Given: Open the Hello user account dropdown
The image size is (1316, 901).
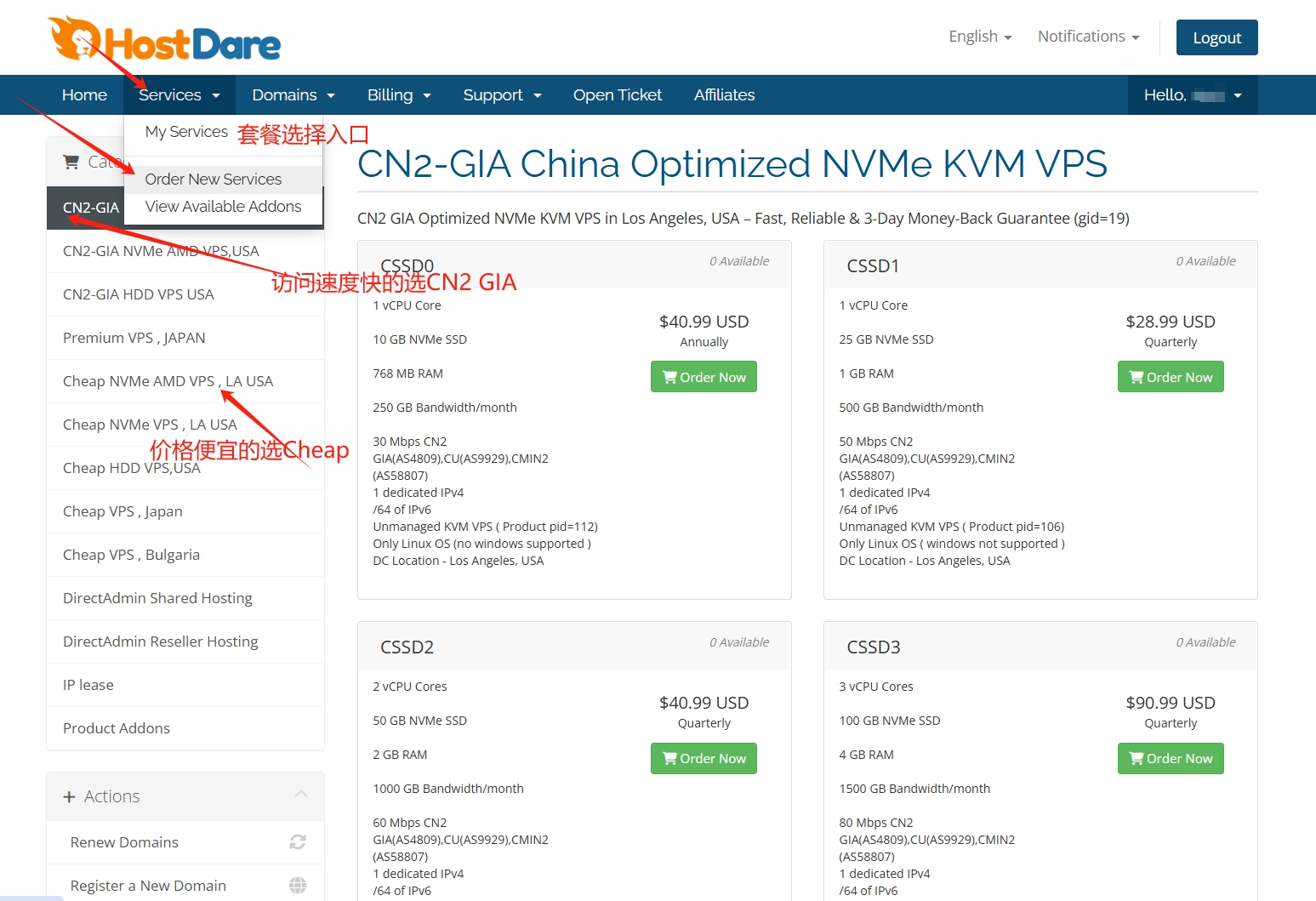Looking at the screenshot, I should pos(1193,95).
